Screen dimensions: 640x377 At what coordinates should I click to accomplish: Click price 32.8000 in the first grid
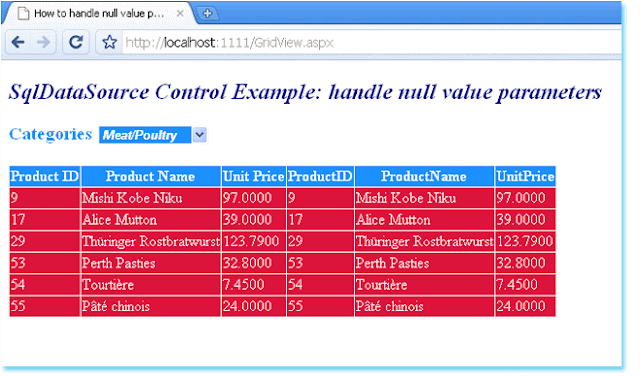[247, 263]
